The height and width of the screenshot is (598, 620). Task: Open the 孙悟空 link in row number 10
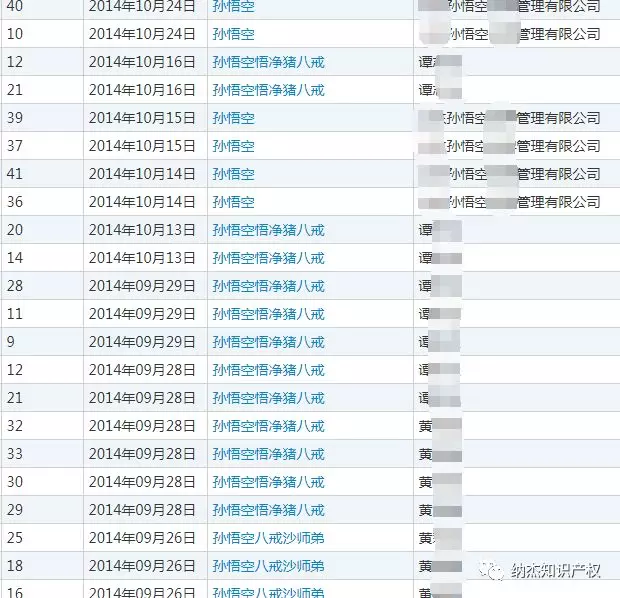[233, 34]
